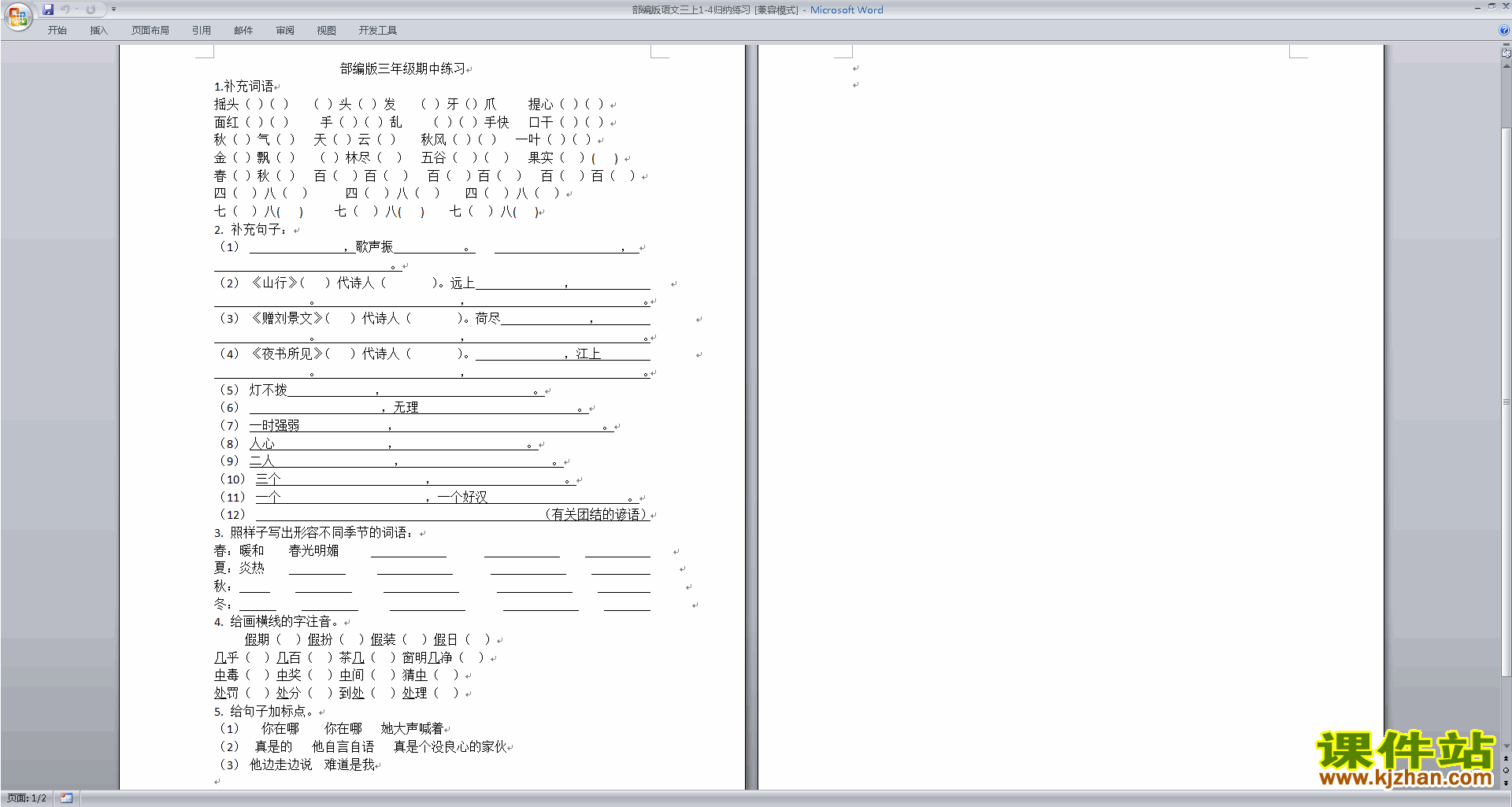The height and width of the screenshot is (807, 1512).
Task: Switch to the 审阅 tab
Action: point(285,30)
